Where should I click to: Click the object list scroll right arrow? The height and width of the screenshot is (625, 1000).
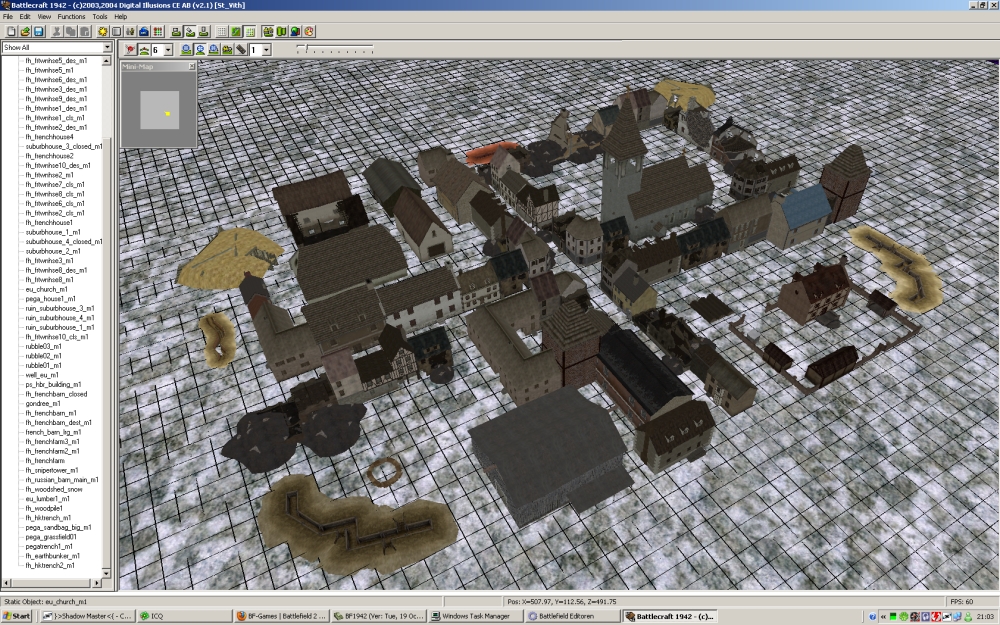pos(97,583)
